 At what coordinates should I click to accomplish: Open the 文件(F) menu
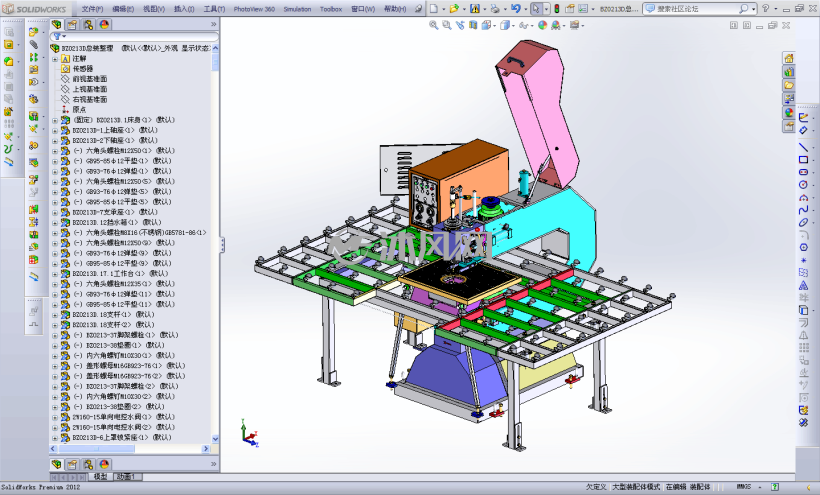92,9
